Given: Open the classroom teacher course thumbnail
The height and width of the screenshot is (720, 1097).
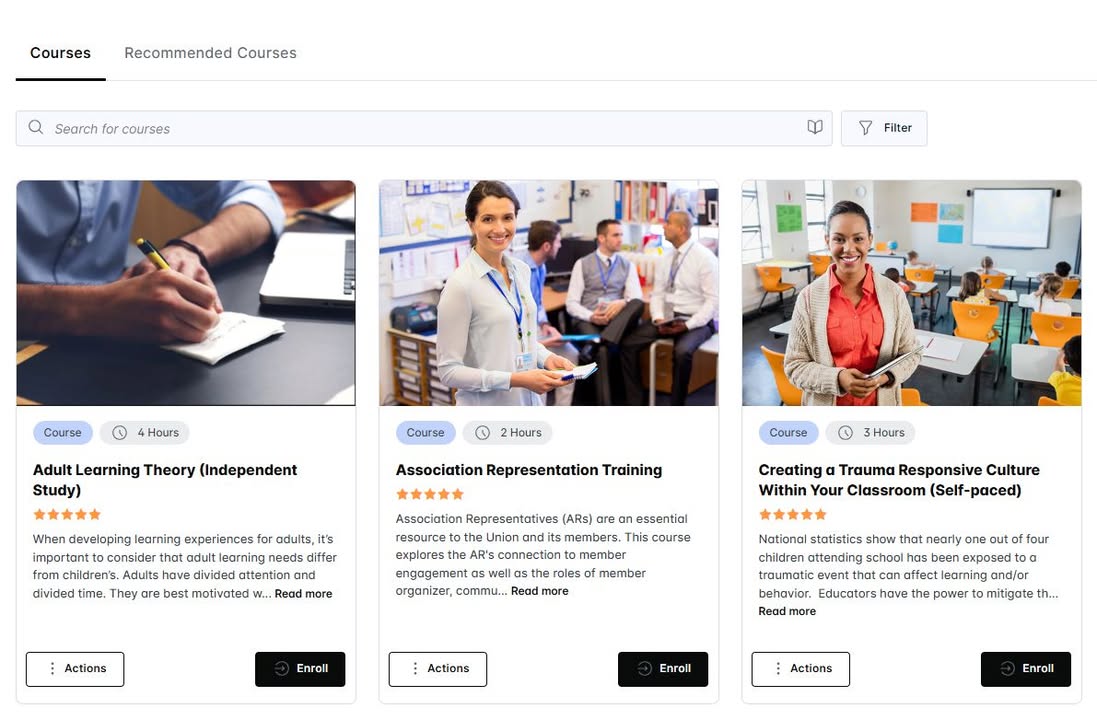Looking at the screenshot, I should pyautogui.click(x=912, y=293).
